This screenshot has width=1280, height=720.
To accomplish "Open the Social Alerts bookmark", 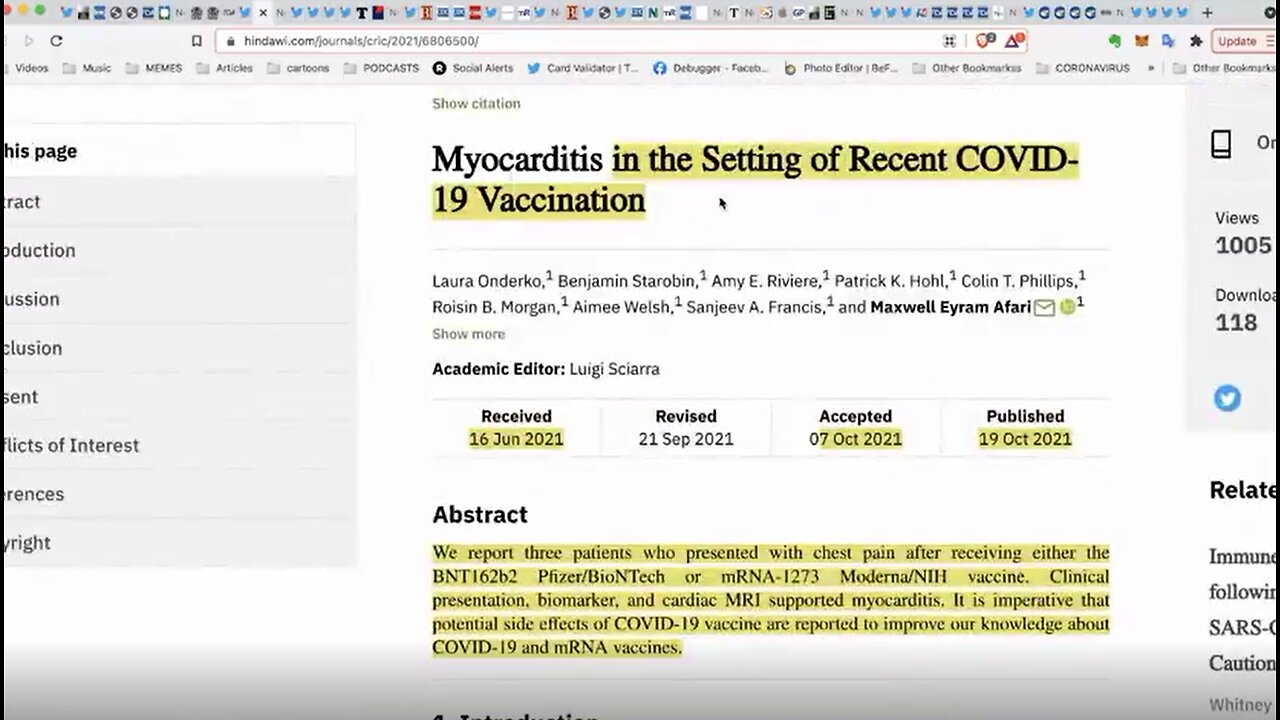I will click(x=473, y=68).
